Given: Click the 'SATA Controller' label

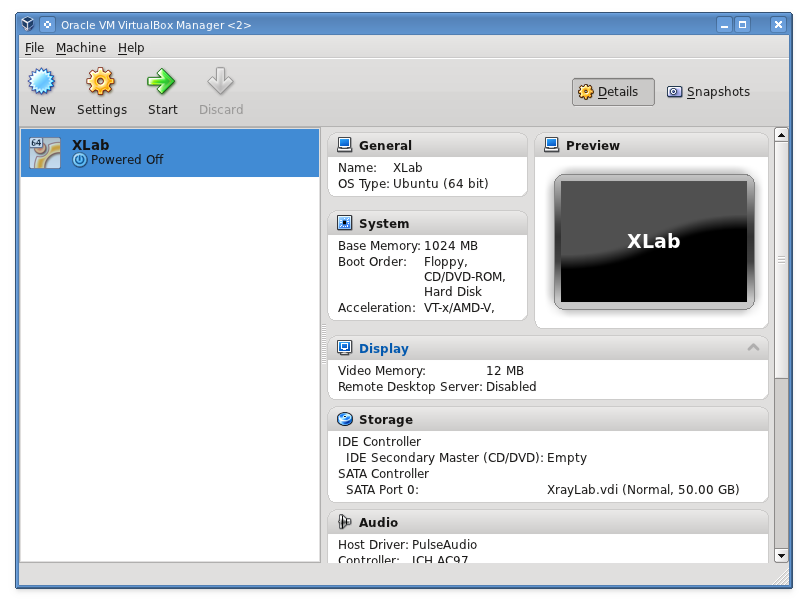Looking at the screenshot, I should tap(383, 474).
